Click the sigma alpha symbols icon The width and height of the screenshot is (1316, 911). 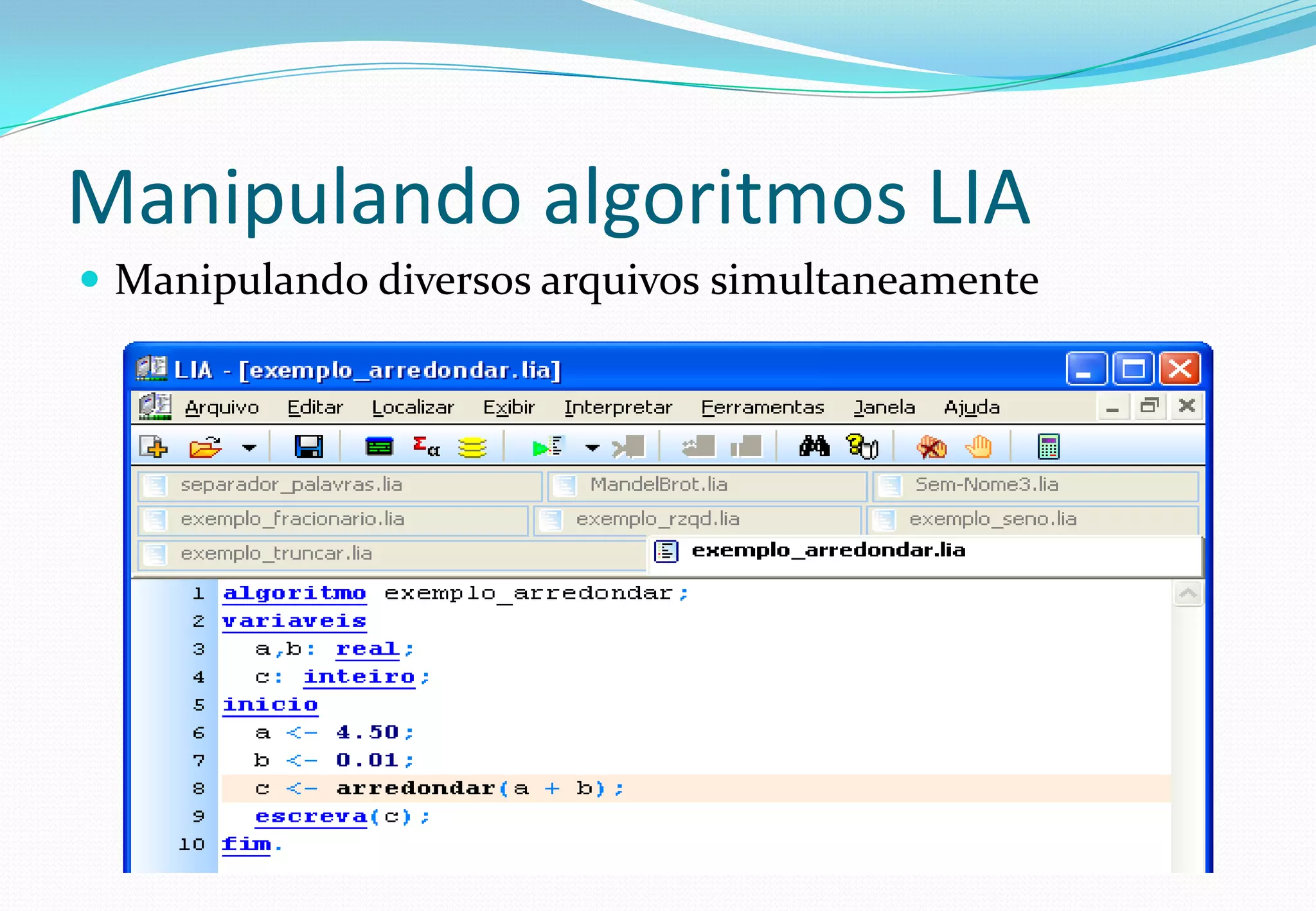426,447
